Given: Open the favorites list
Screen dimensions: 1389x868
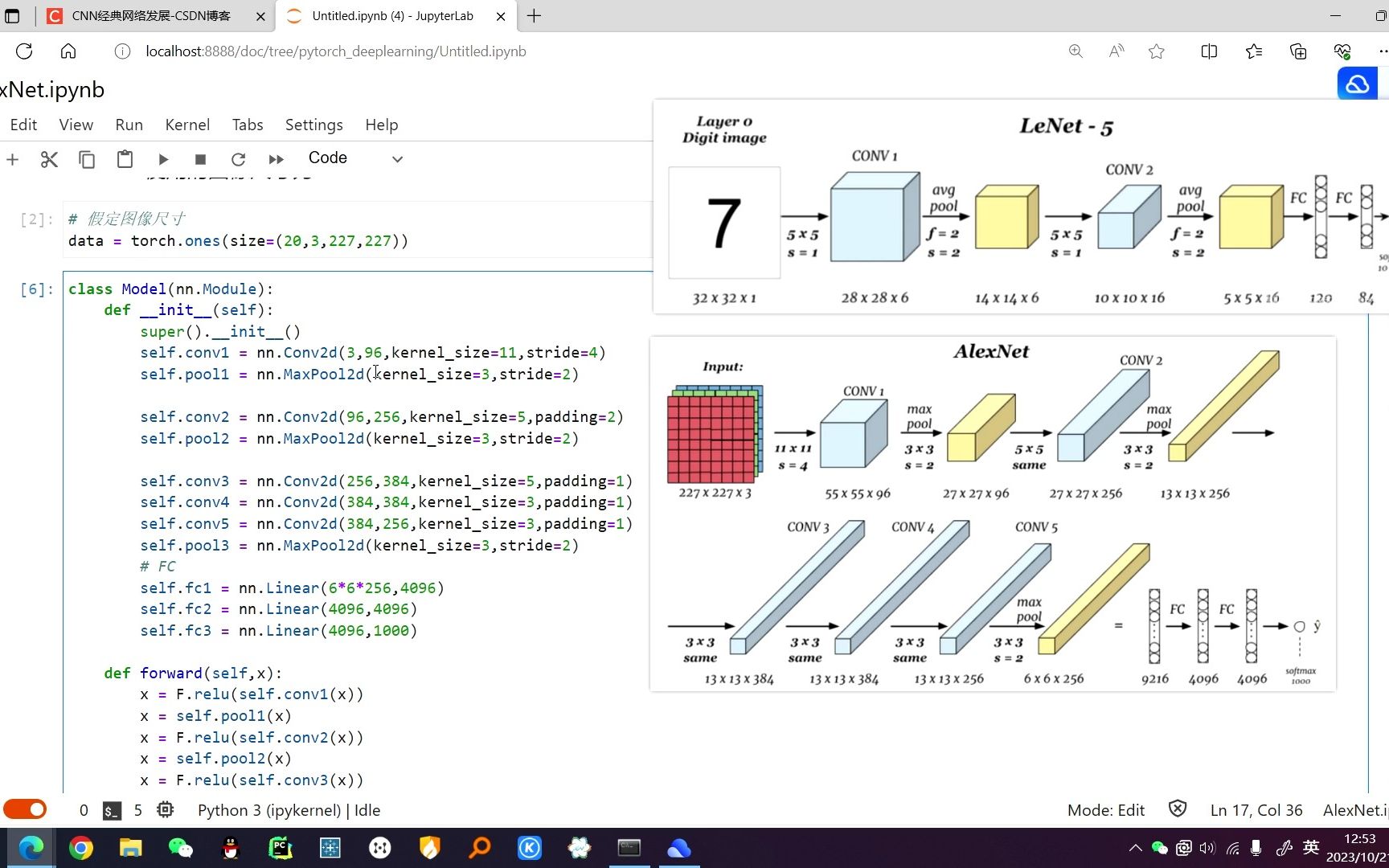Looking at the screenshot, I should [1254, 51].
